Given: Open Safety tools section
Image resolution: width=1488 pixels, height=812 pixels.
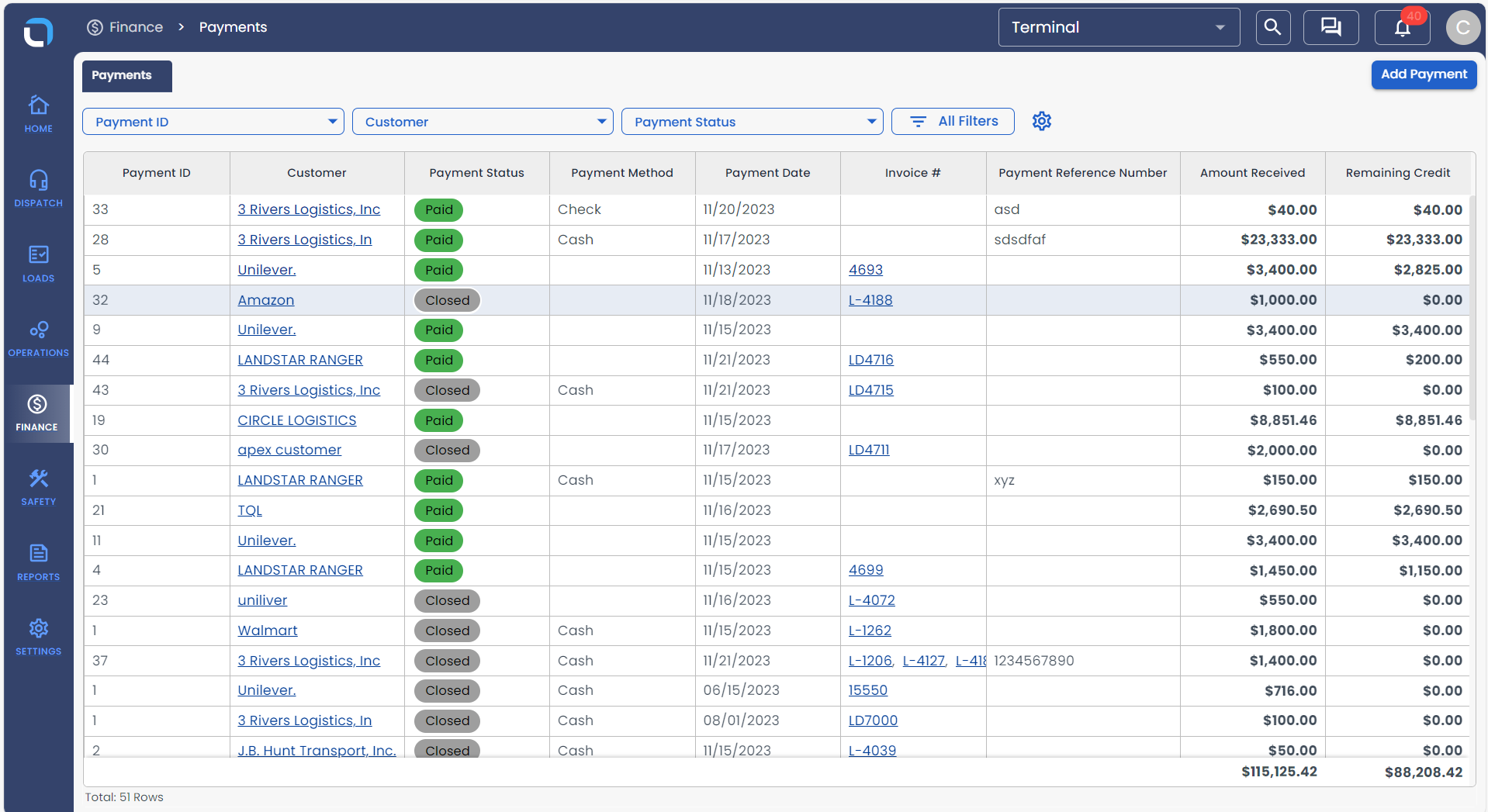Looking at the screenshot, I should pyautogui.click(x=38, y=488).
